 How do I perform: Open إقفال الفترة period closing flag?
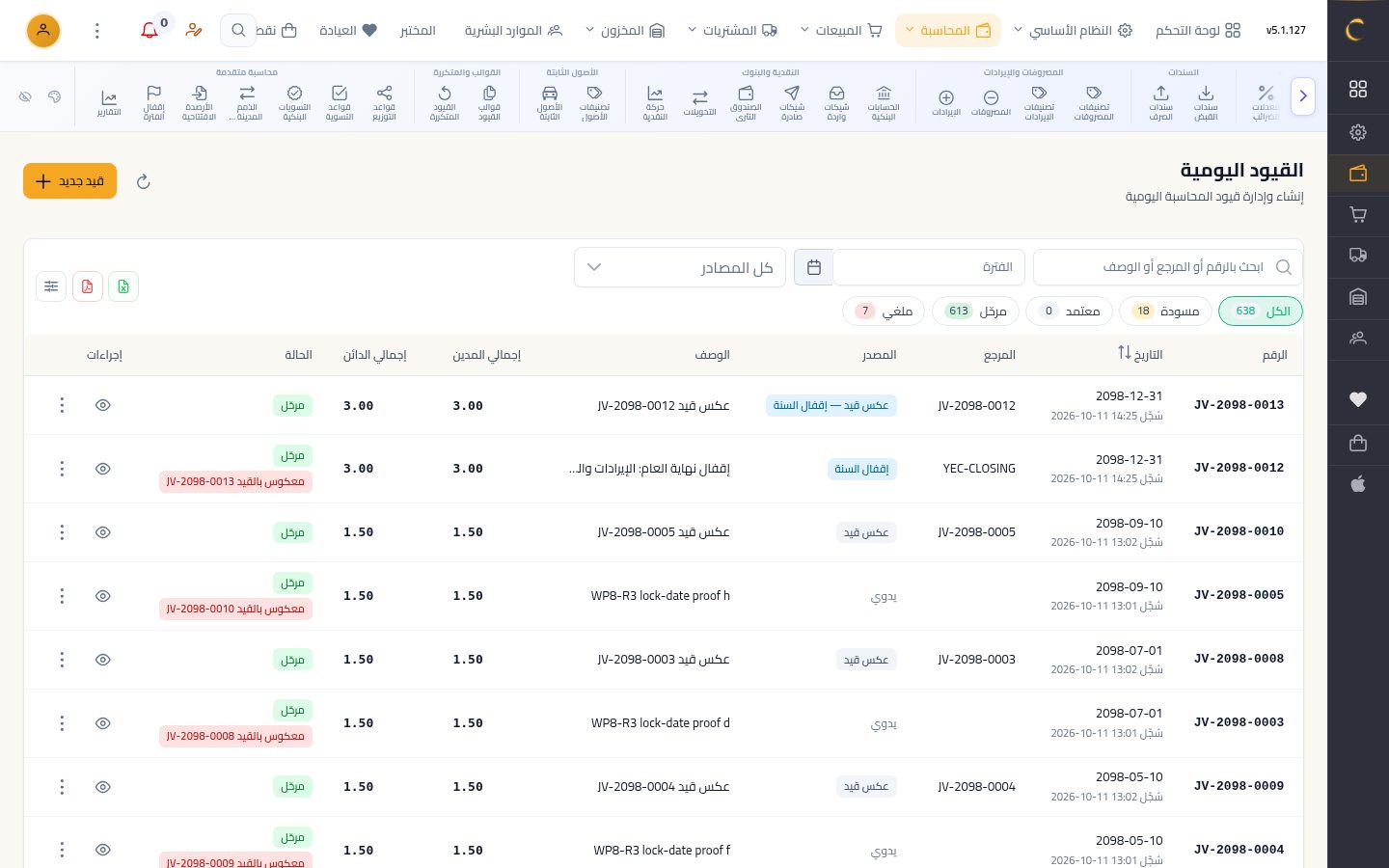154,102
